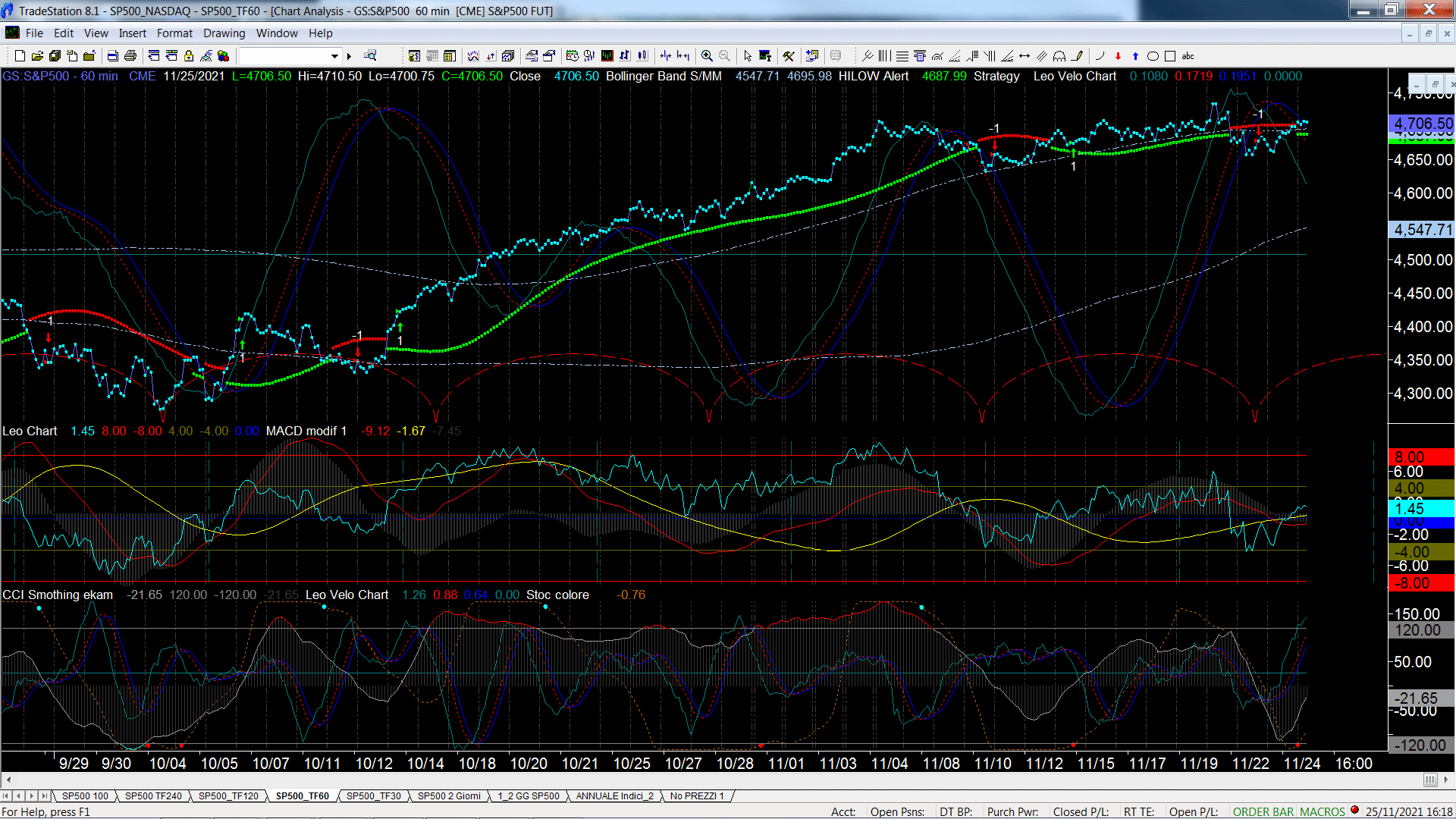
Task: Click the colored cubes icon in toolbar
Action: pyautogui.click(x=224, y=56)
